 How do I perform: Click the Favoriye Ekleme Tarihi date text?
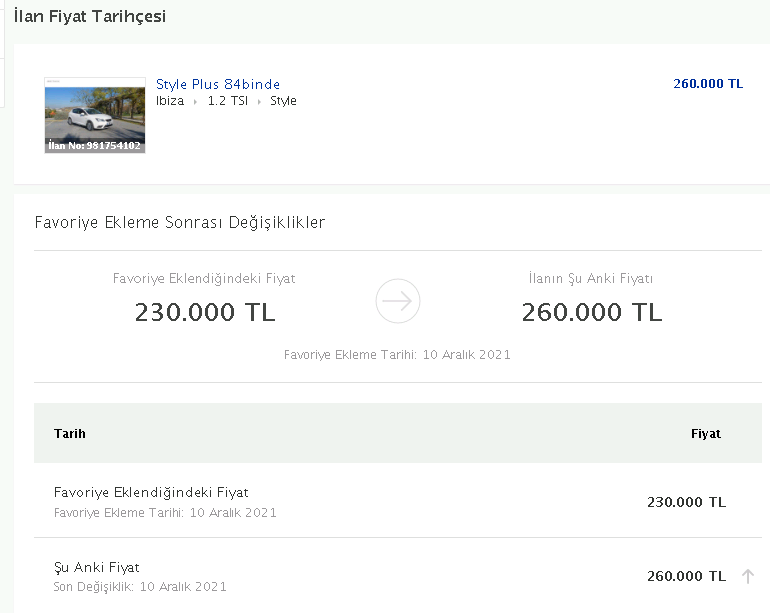(x=397, y=355)
